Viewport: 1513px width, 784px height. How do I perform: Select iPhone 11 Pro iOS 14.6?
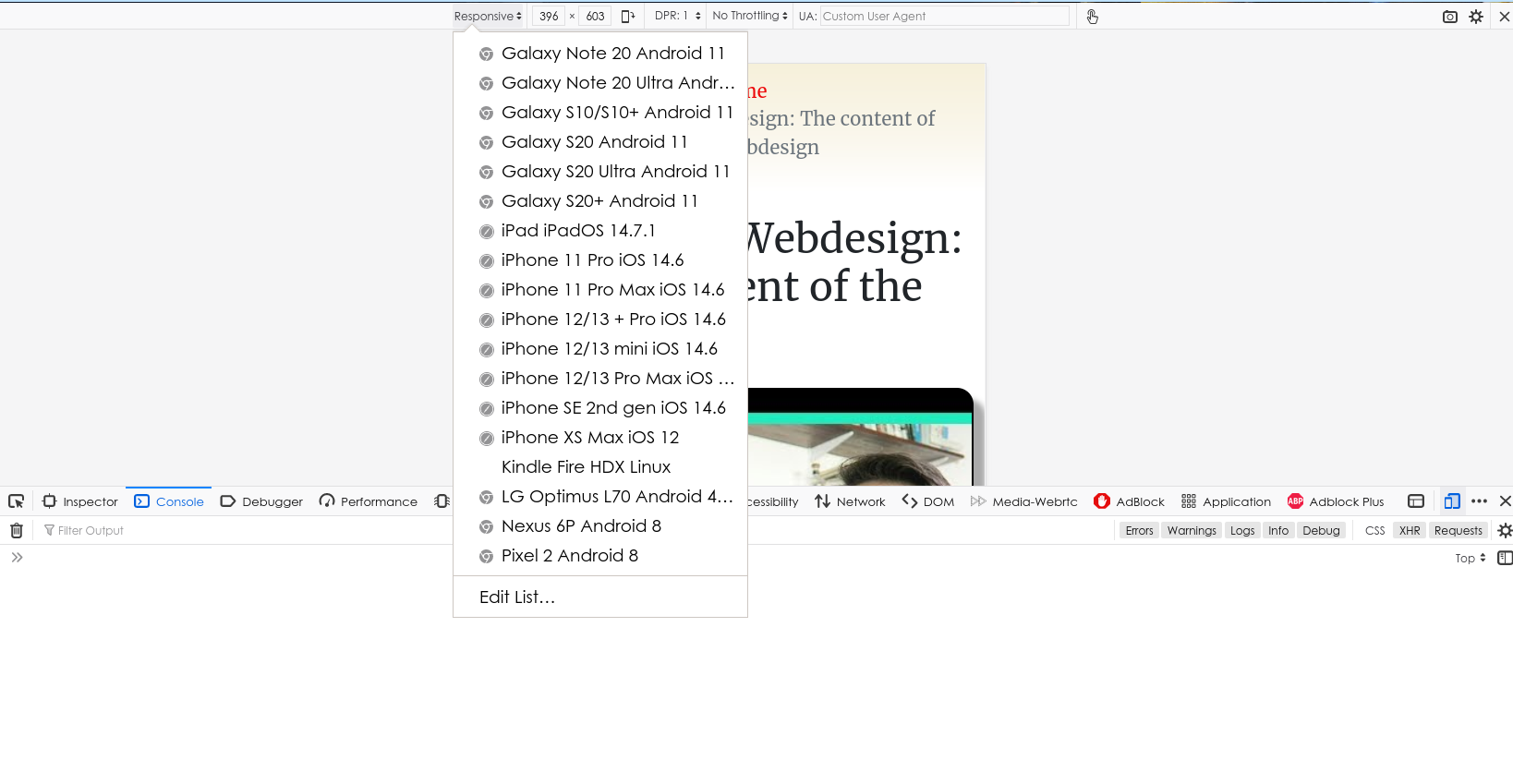pyautogui.click(x=600, y=260)
